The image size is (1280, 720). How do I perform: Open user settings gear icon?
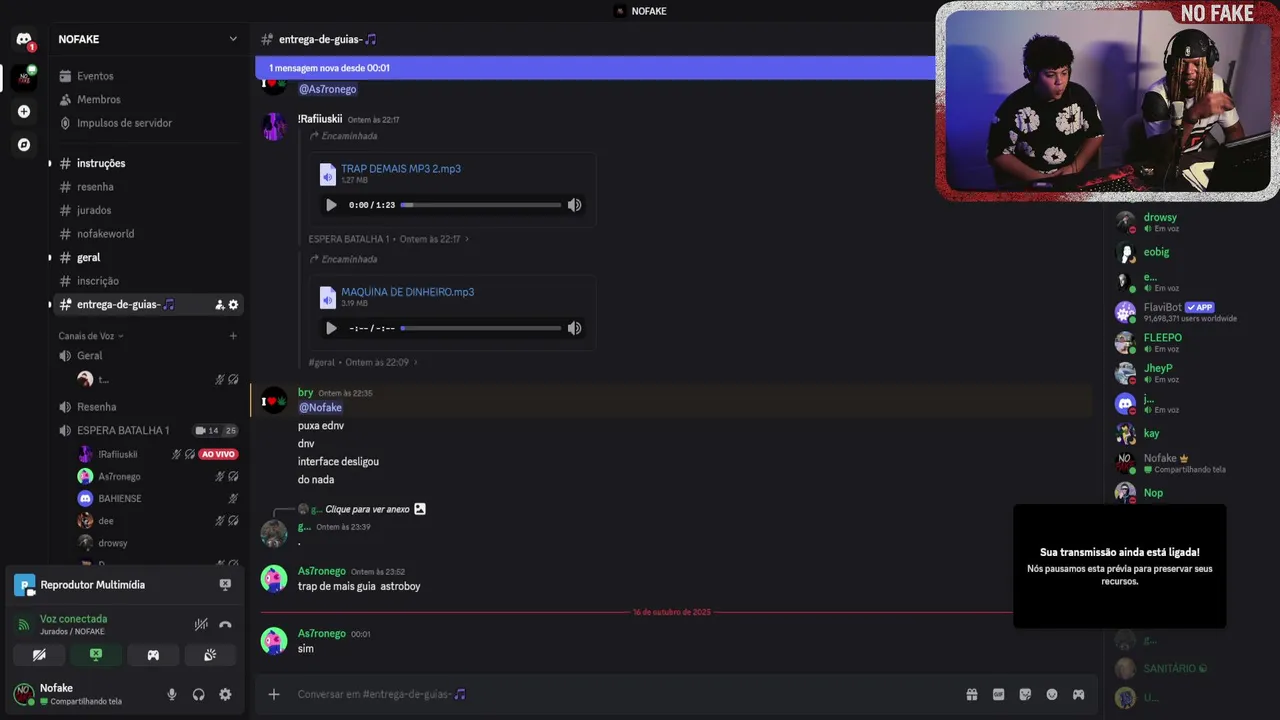225,694
